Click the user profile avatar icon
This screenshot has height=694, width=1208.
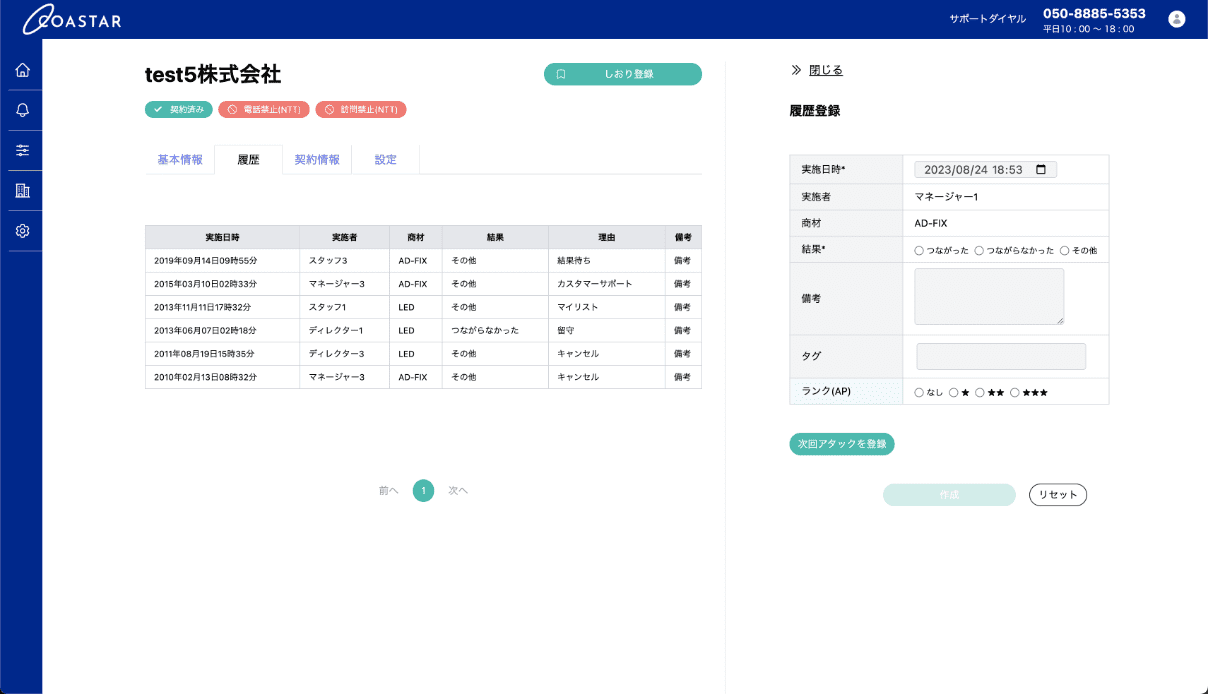pos(1176,19)
